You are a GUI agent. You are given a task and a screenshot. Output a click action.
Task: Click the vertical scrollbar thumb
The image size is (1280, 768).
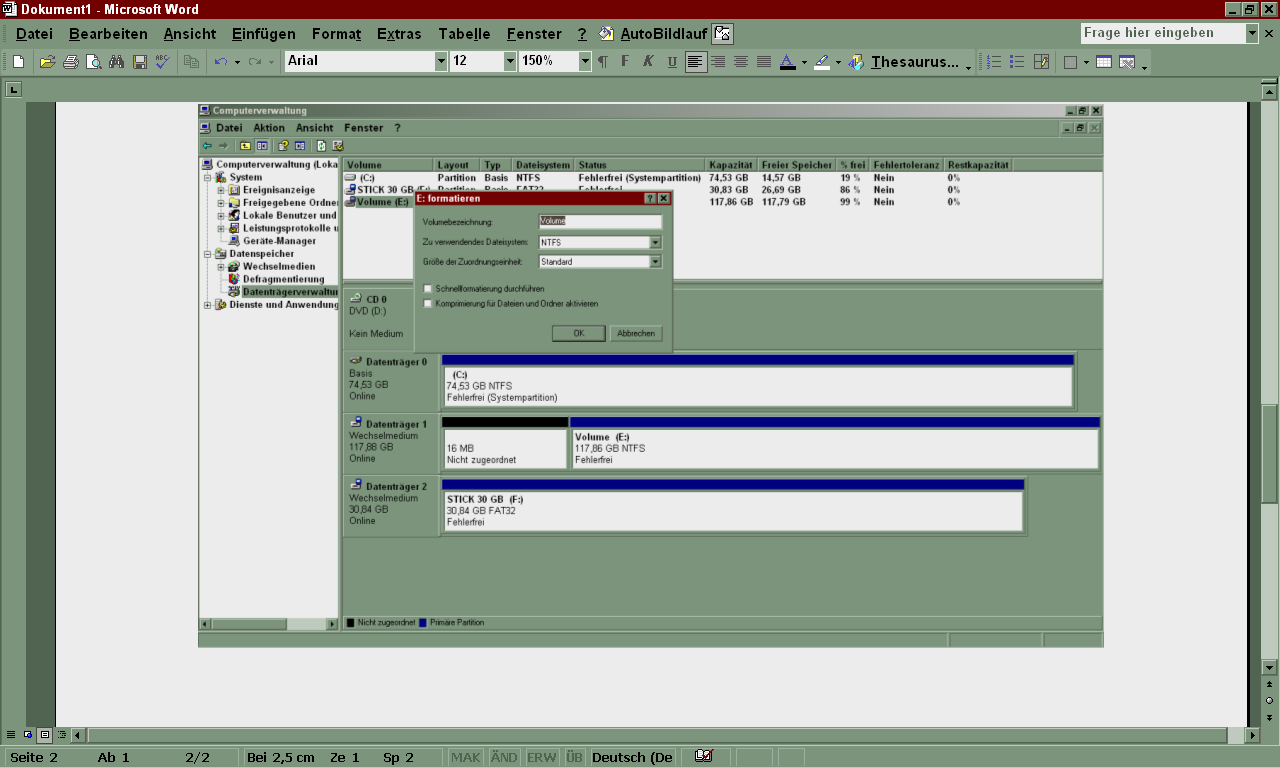coord(1270,453)
